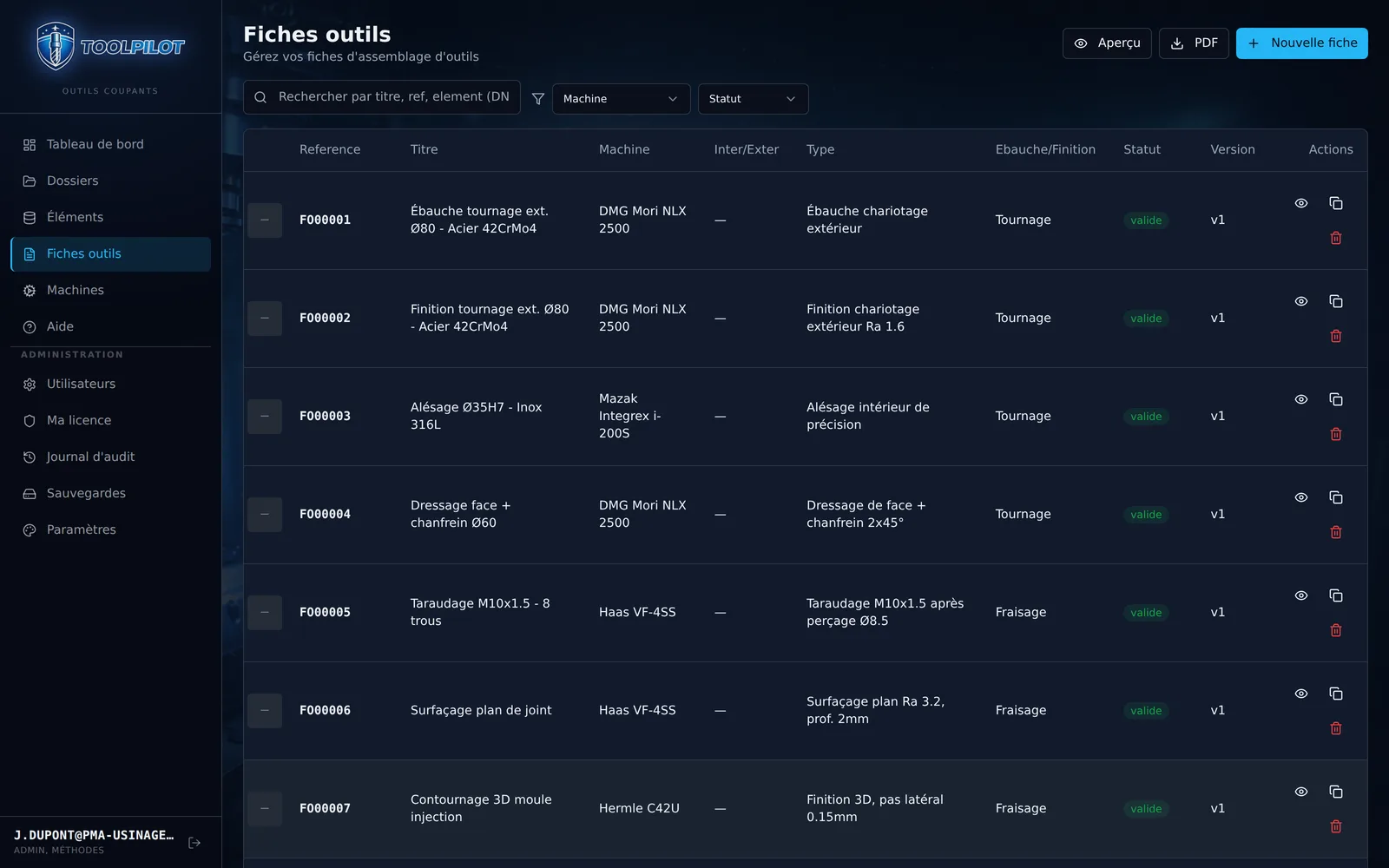
Task: Open Journal d'audit
Action: (110, 457)
